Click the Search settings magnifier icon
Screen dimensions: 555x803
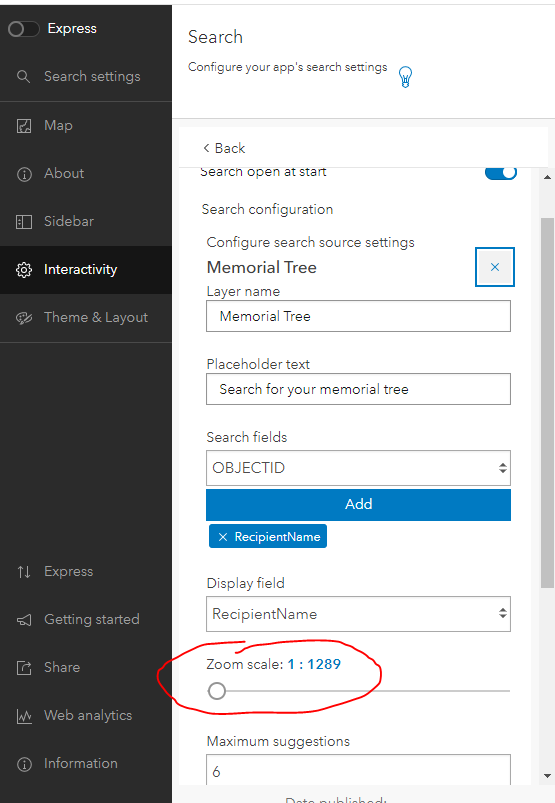pyautogui.click(x=24, y=77)
